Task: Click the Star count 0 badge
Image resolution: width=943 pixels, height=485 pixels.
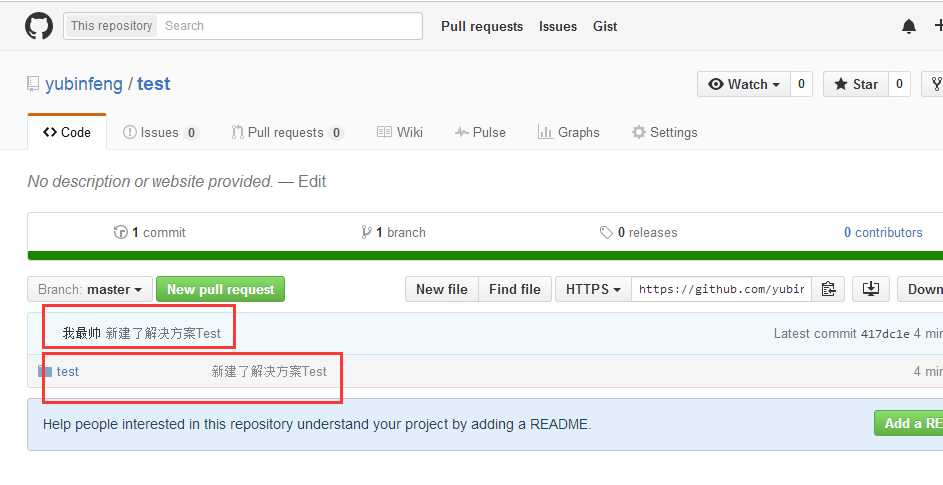Action: (899, 84)
